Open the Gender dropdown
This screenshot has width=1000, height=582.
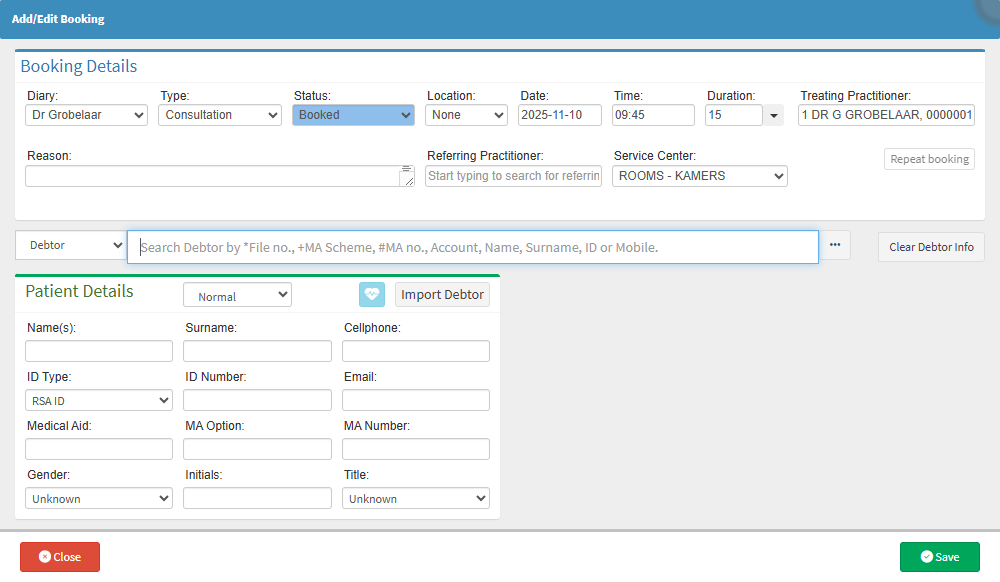99,498
